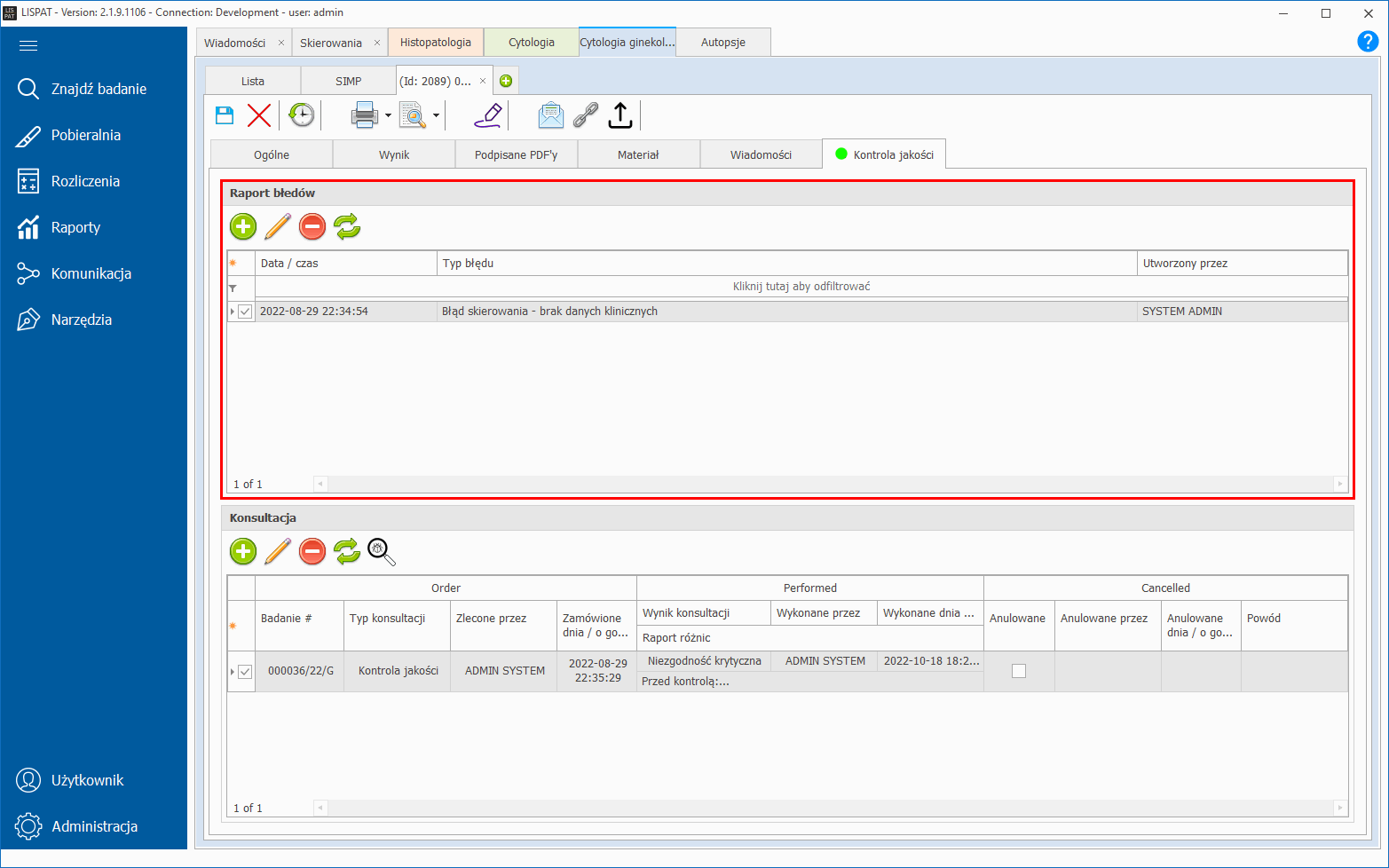Switch to the Materiał tab
1389x868 pixels.
coord(638,154)
